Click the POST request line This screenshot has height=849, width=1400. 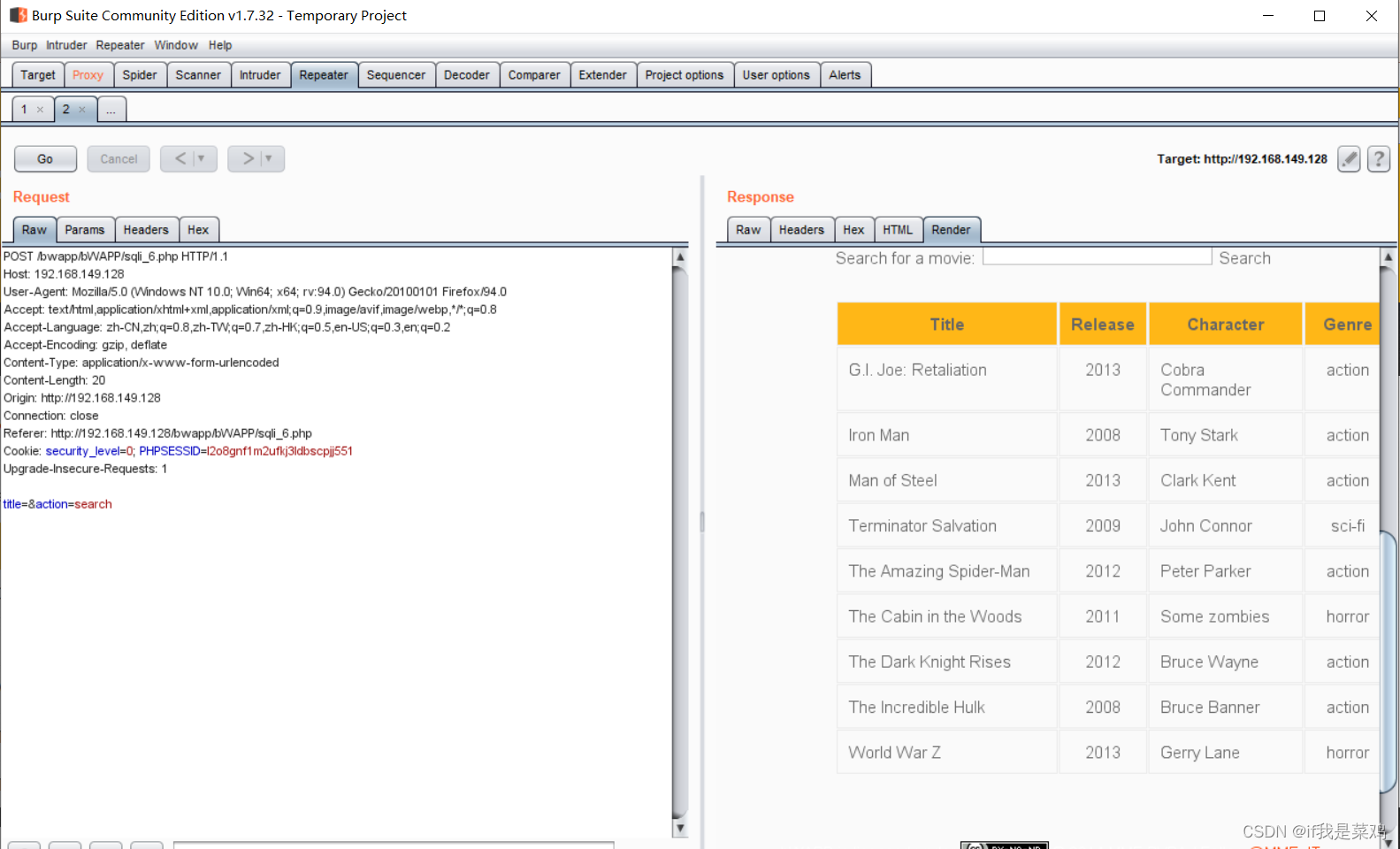(x=116, y=256)
